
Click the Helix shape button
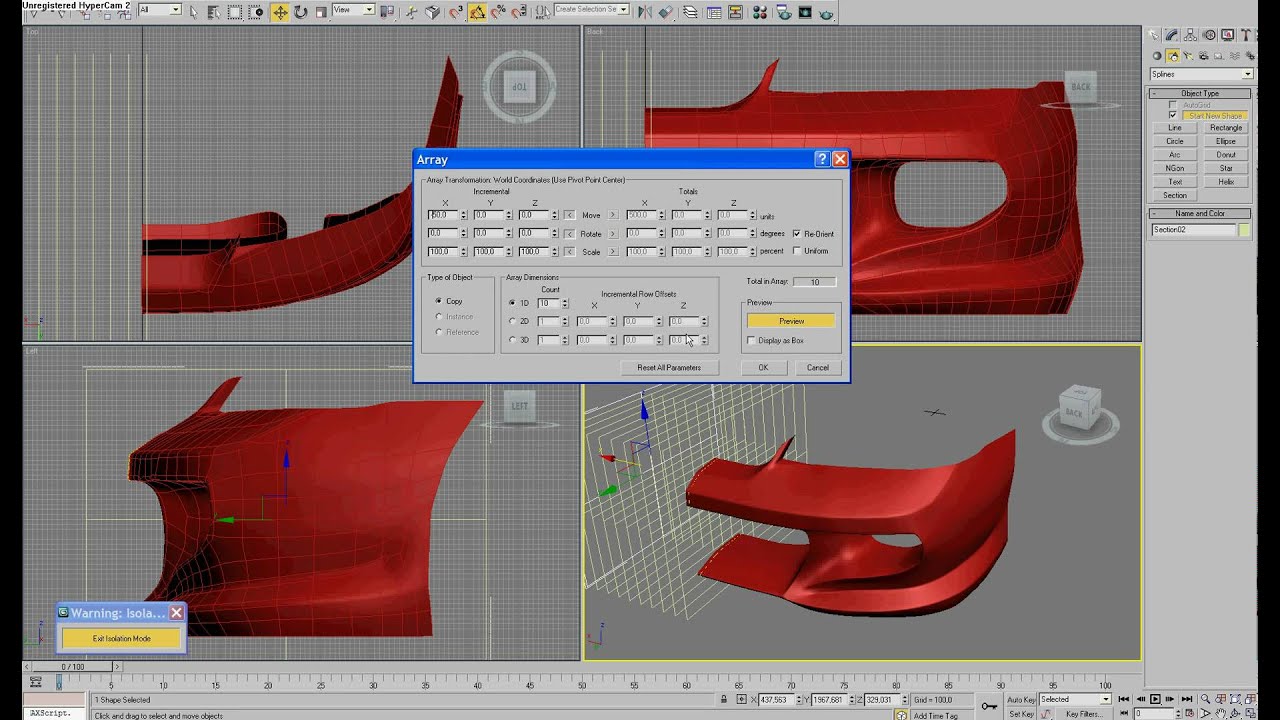[1226, 182]
